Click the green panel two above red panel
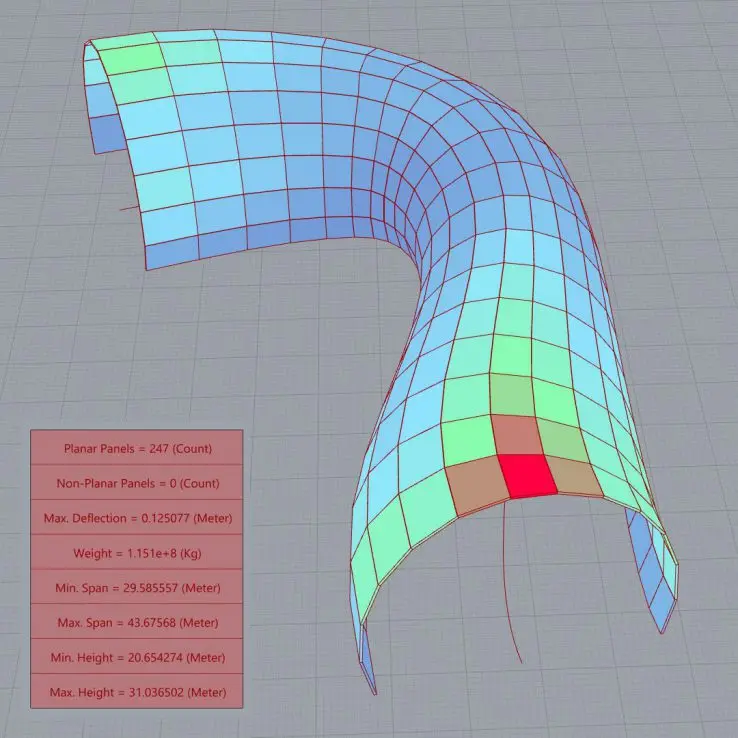 coord(510,395)
